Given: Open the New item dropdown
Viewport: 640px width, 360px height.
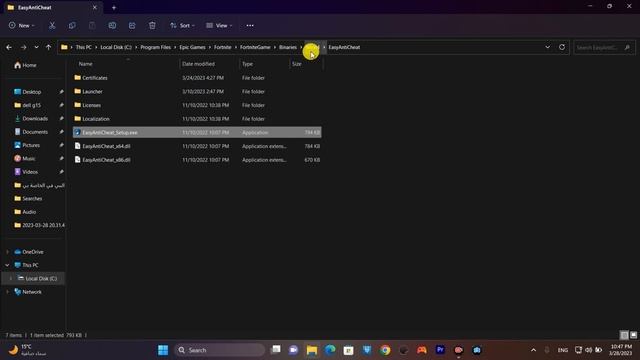Looking at the screenshot, I should point(22,25).
